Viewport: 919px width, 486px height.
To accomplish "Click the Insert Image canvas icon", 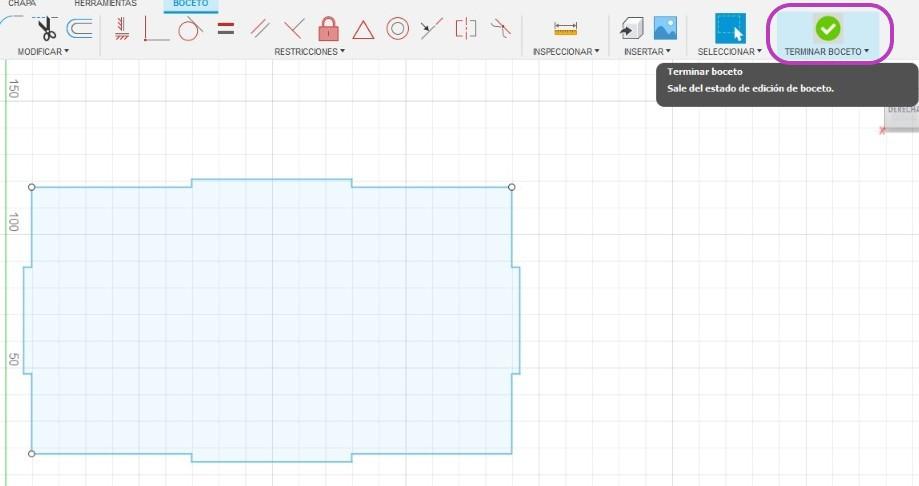I will coord(665,28).
